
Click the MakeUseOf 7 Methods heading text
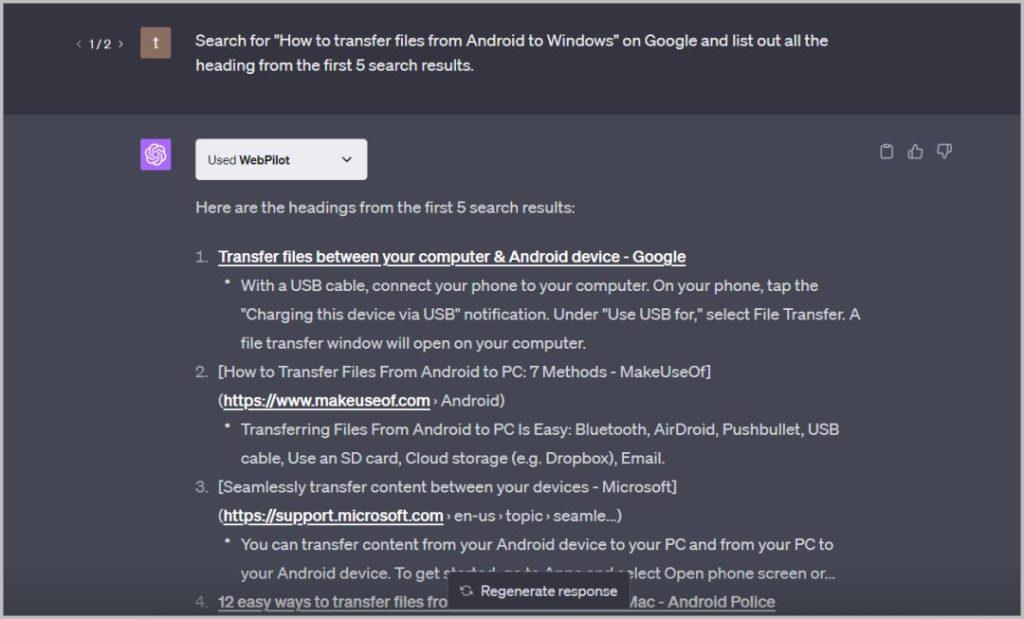point(464,372)
